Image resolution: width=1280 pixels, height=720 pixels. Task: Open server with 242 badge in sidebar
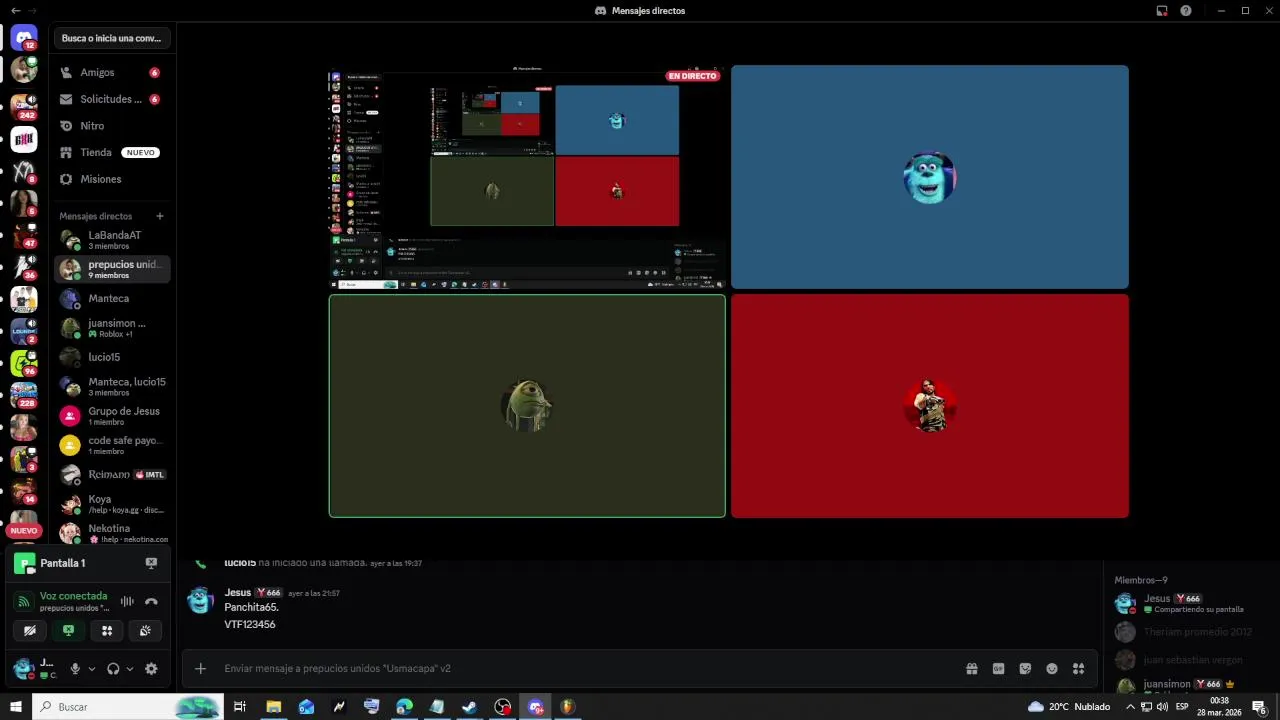pos(24,107)
